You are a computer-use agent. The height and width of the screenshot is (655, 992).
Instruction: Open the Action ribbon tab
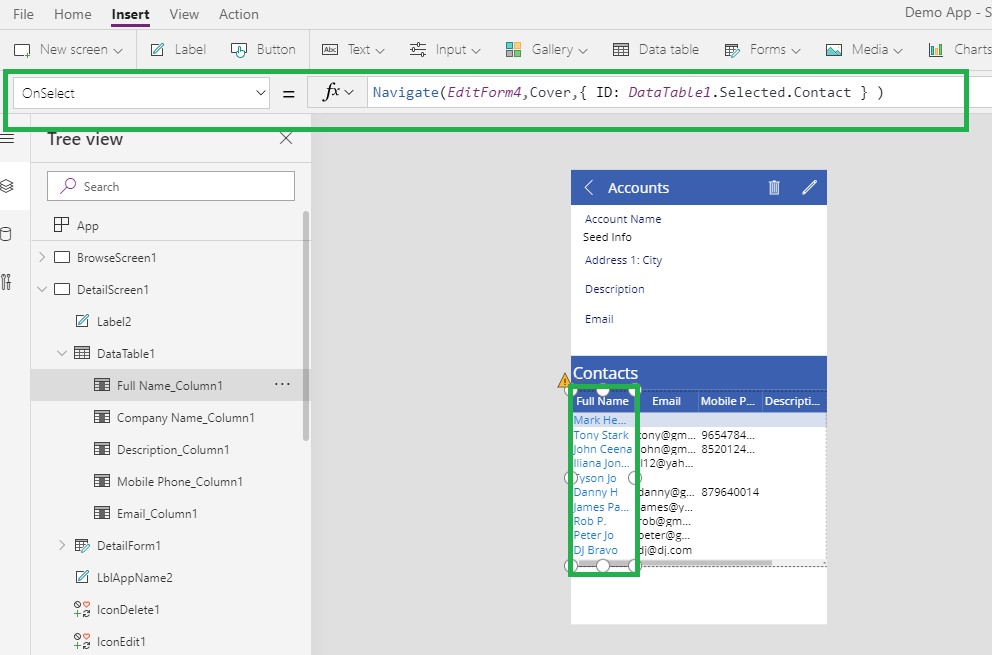click(x=238, y=14)
